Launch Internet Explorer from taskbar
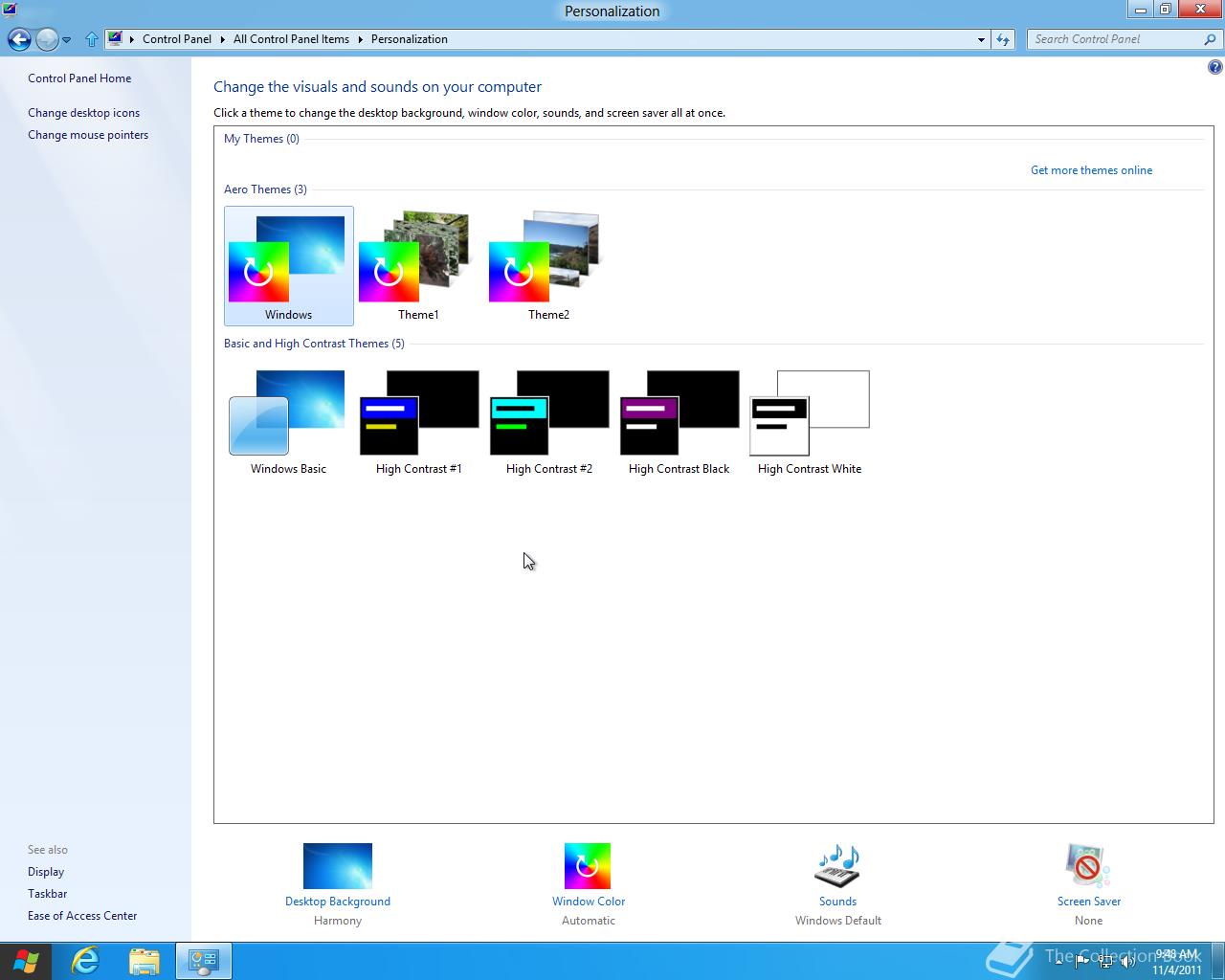 [x=85, y=961]
